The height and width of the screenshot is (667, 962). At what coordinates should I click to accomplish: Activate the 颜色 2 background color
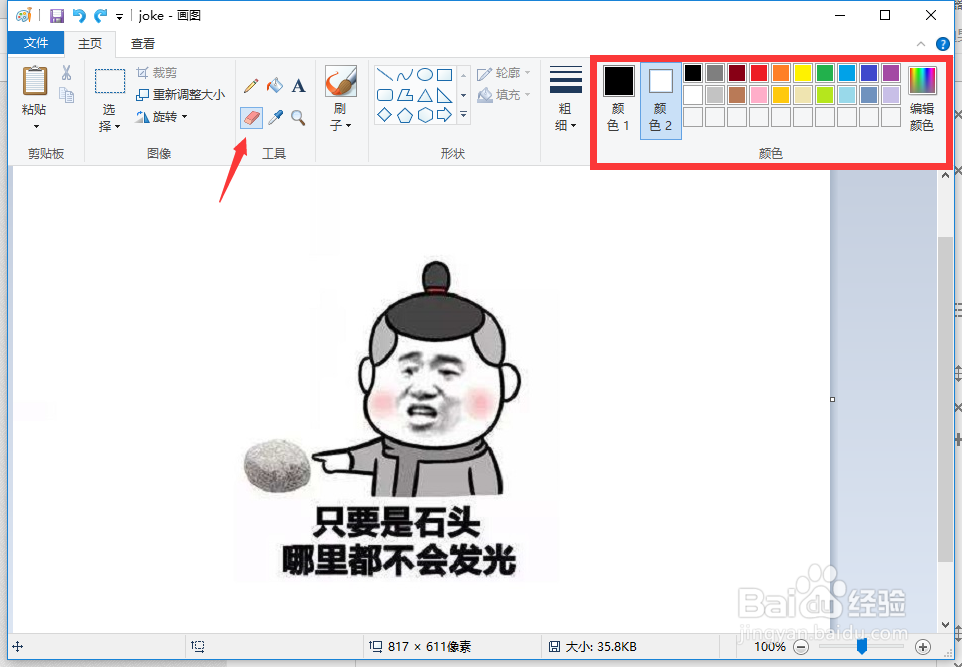tap(661, 101)
